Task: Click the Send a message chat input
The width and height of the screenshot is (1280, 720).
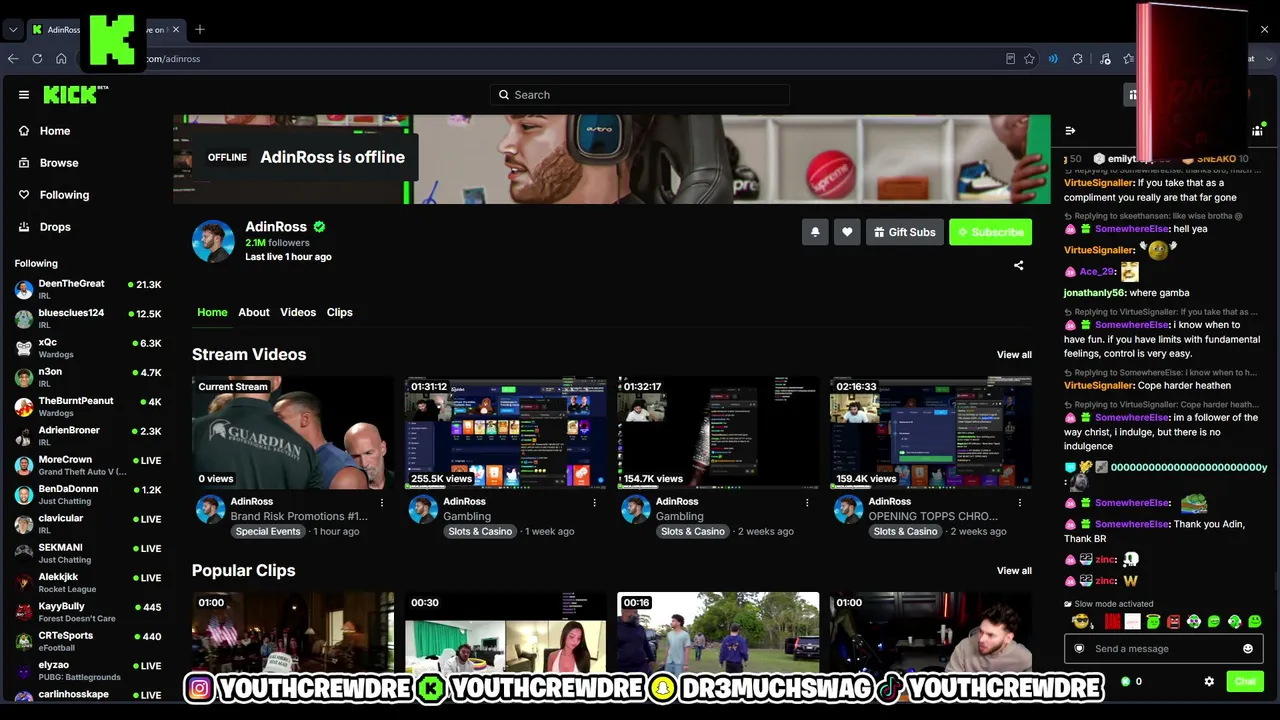Action: 1163,649
